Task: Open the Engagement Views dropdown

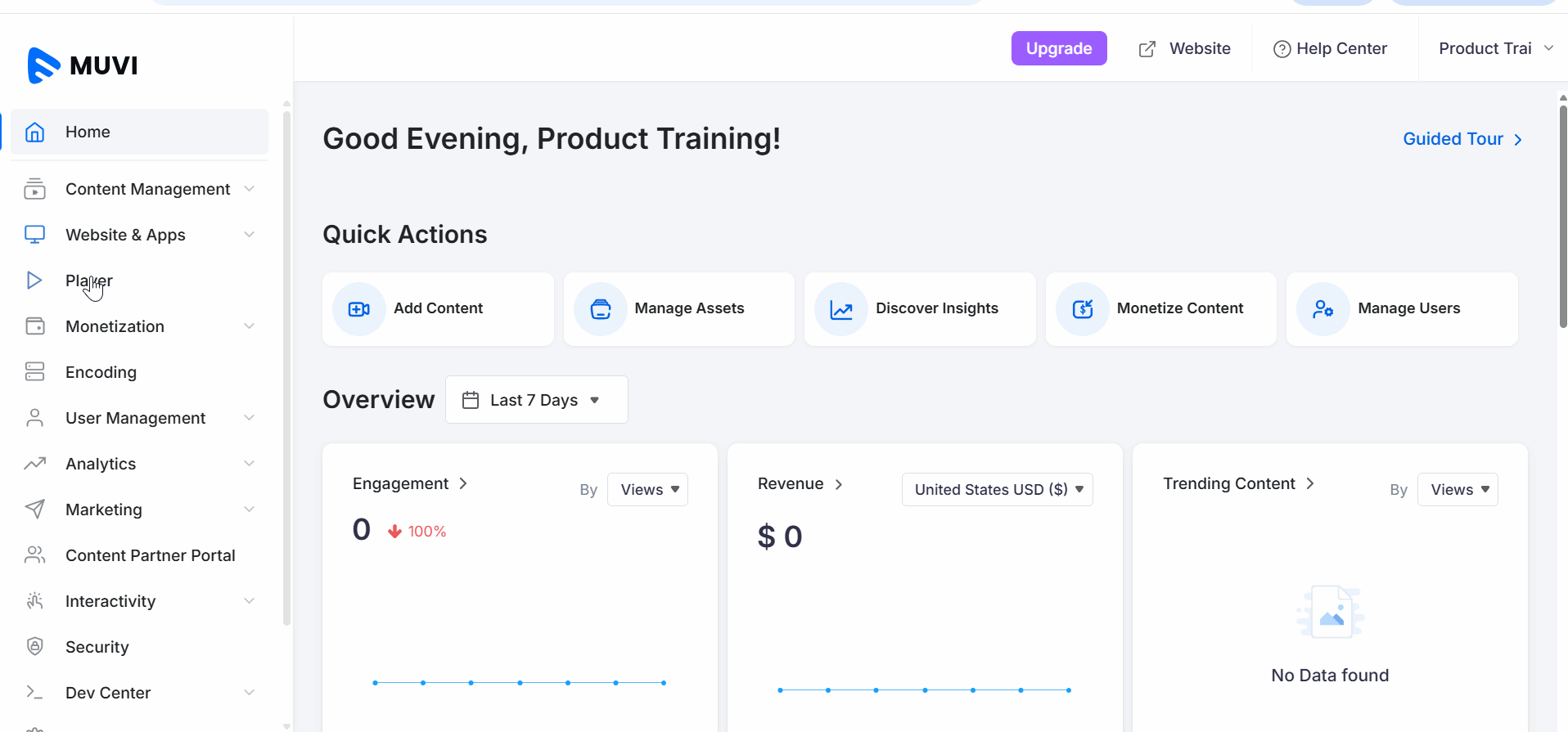Action: tap(647, 490)
